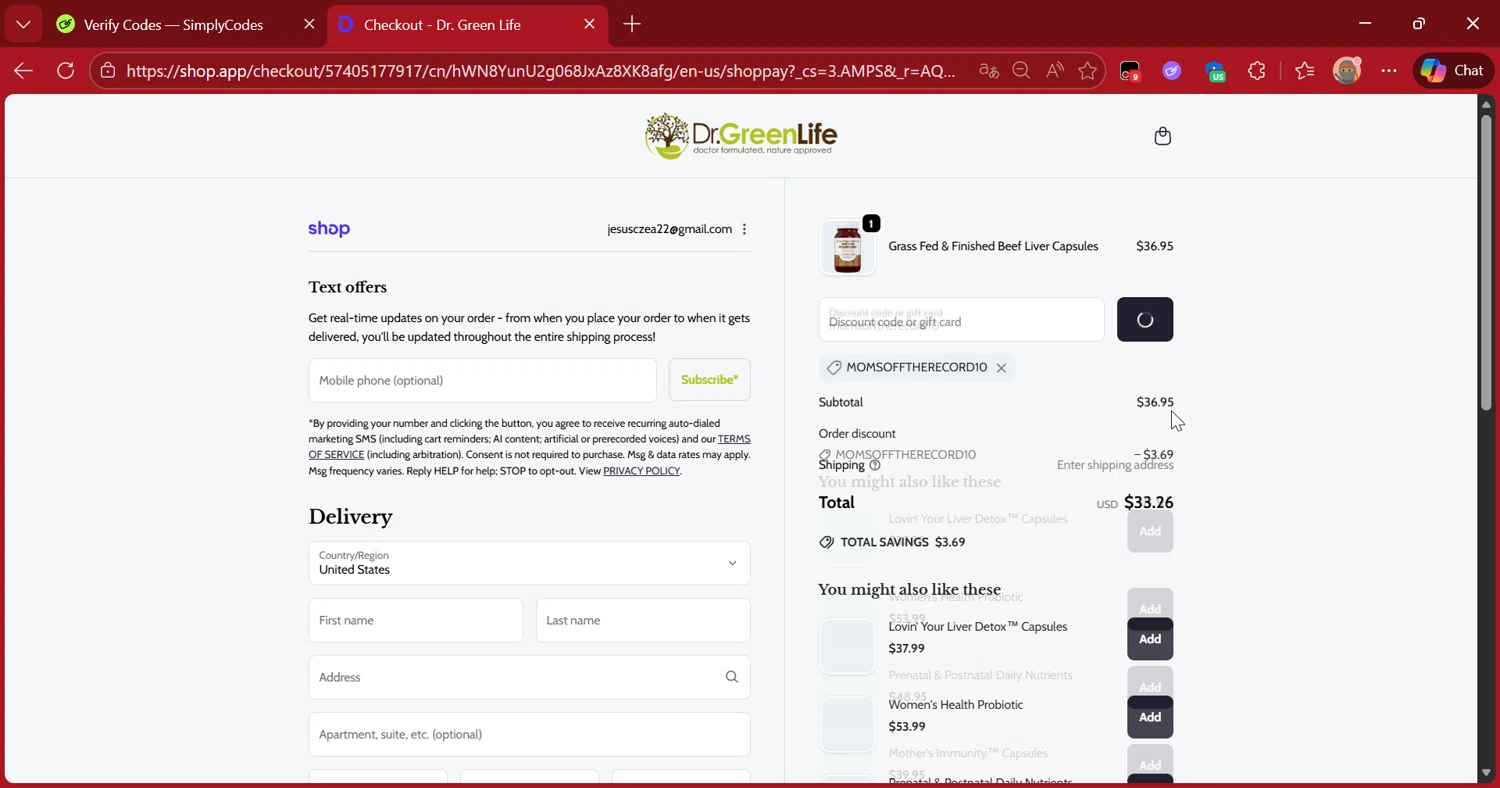Click the TOTAL SAVINGS $3.69 text

click(903, 542)
